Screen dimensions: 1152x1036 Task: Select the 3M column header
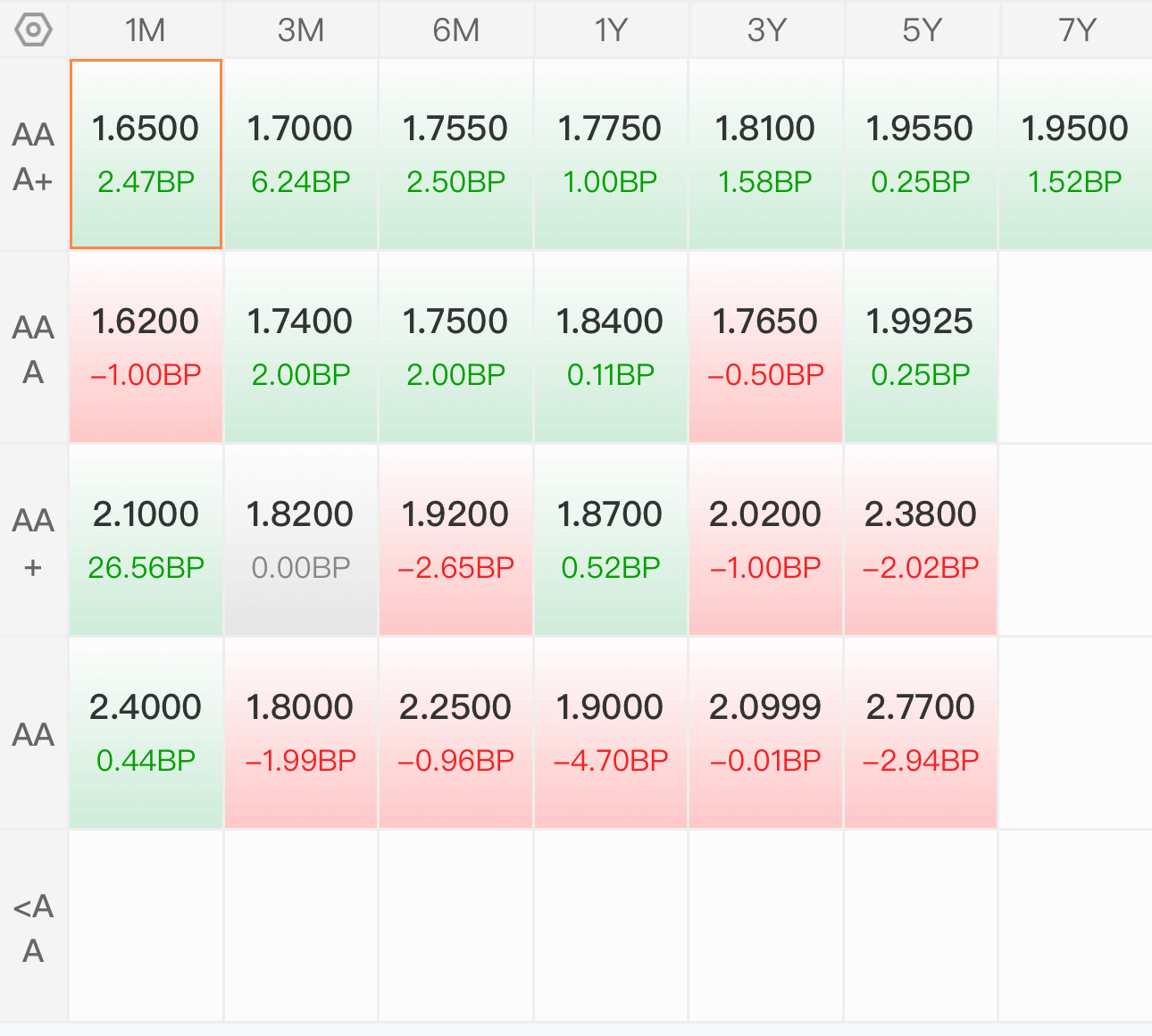point(301,30)
